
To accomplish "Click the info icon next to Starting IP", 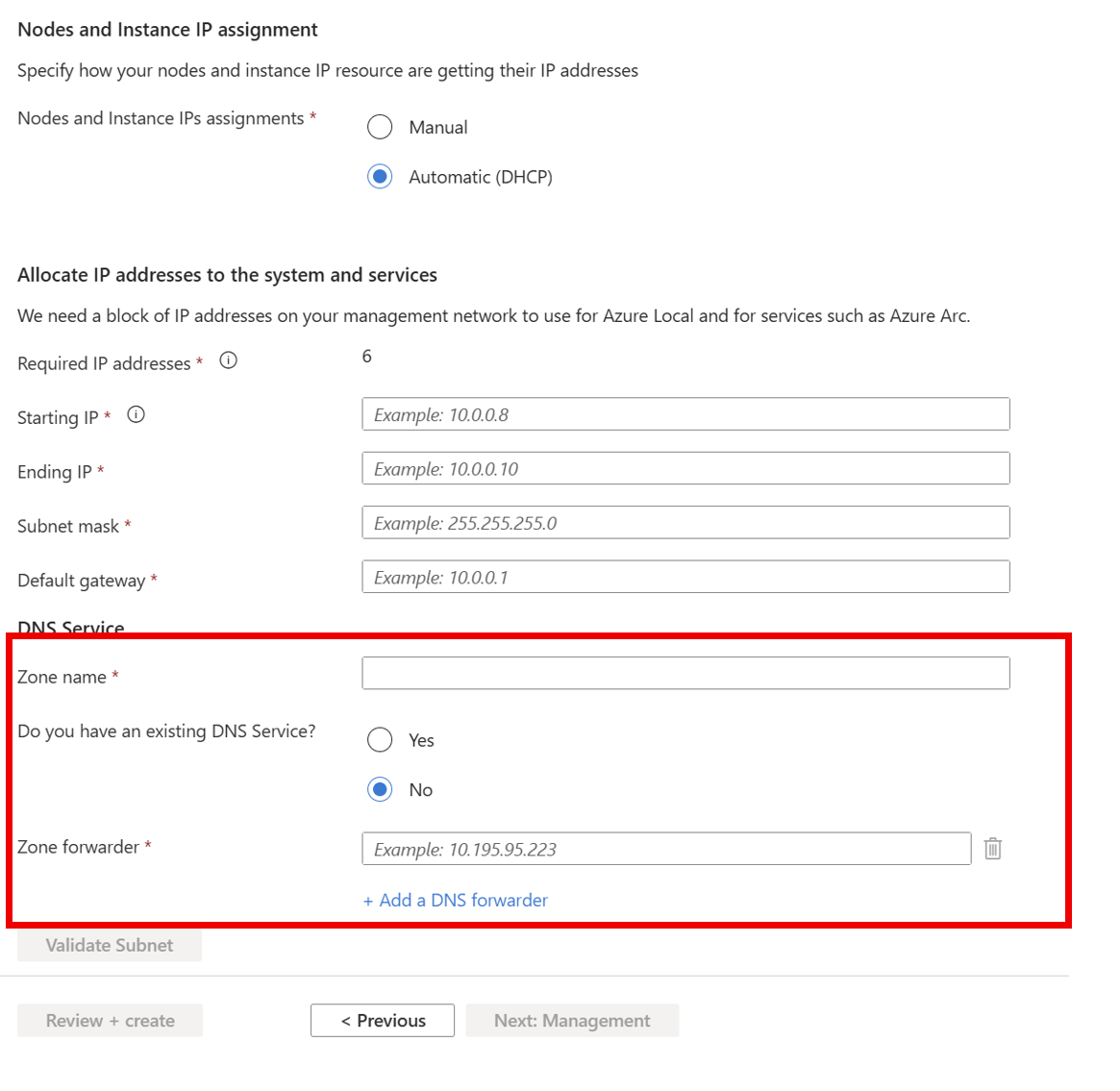I will [136, 415].
